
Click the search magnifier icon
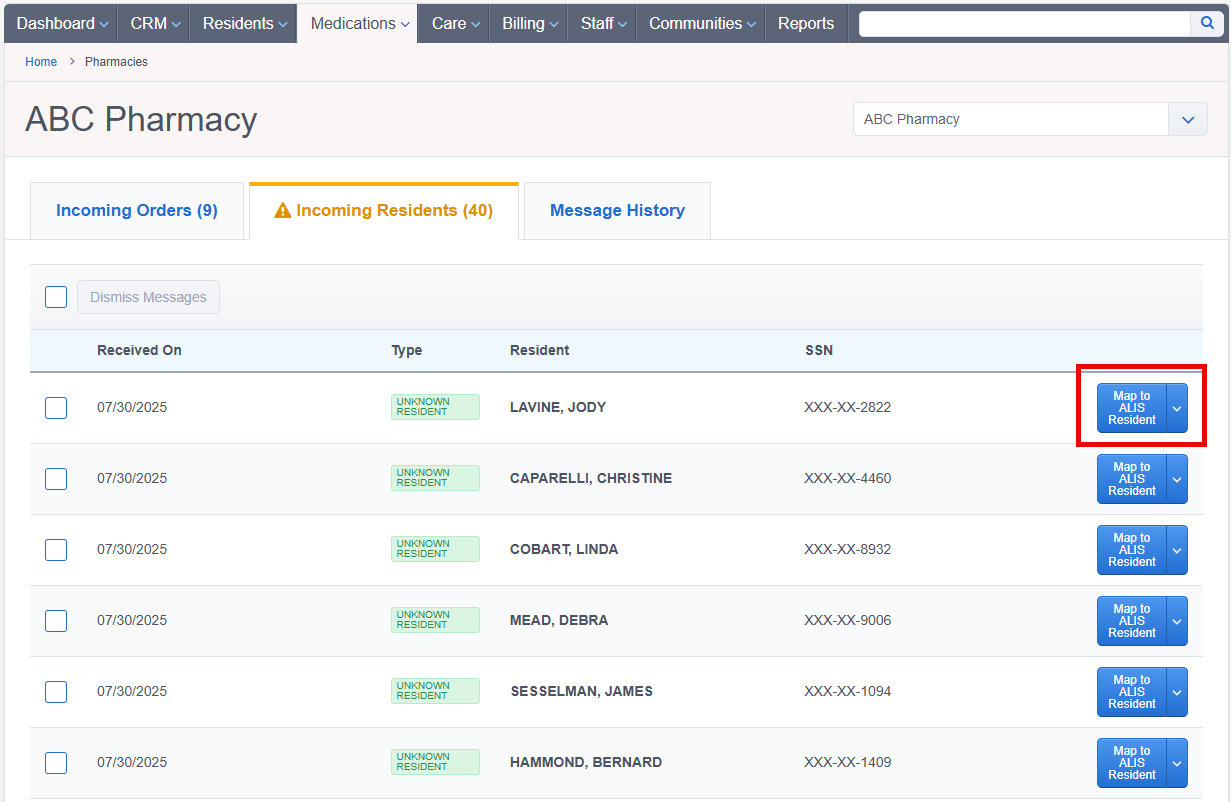coord(1207,24)
